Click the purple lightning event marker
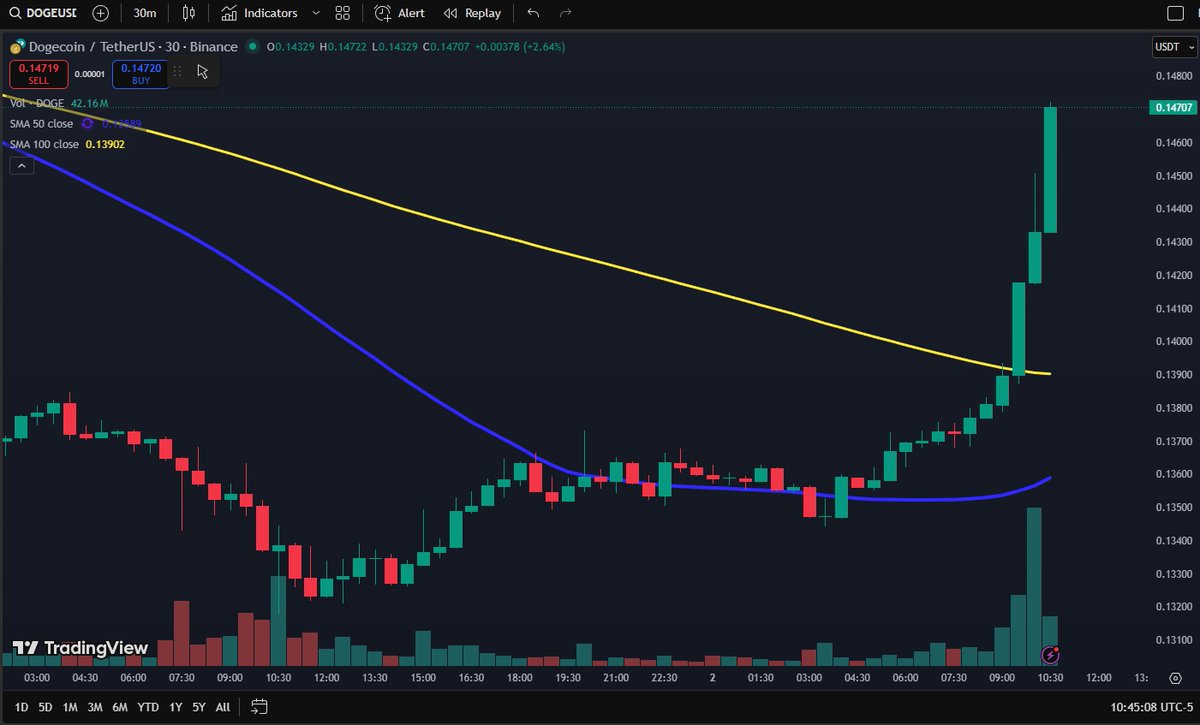The image size is (1200, 725). [x=1050, y=655]
